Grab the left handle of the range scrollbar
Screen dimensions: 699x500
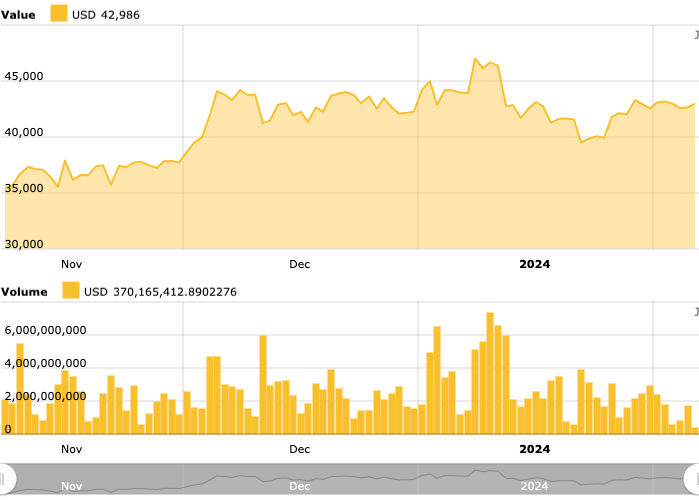tap(5, 479)
